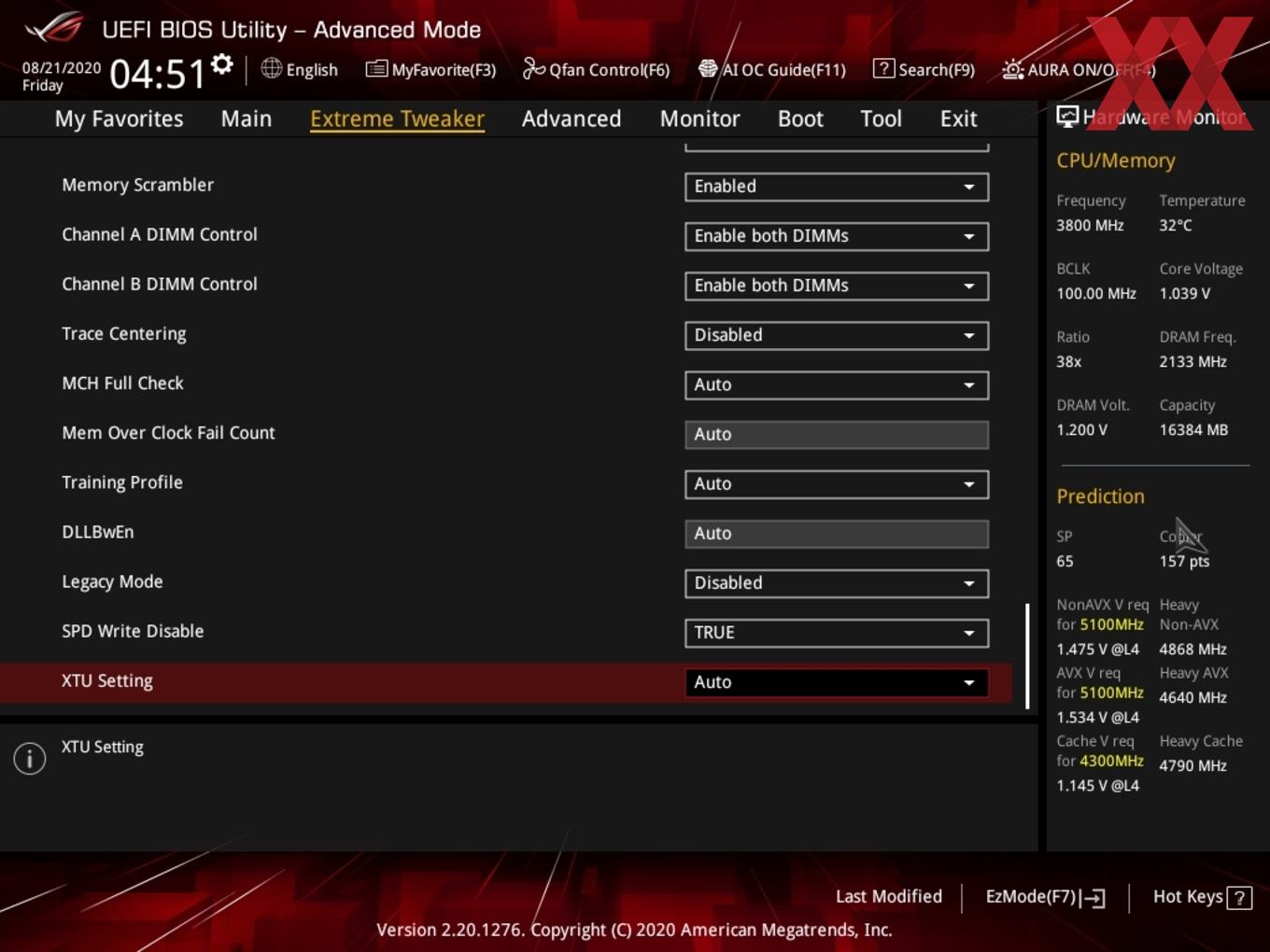Click the settings gear next to clock
1270x952 pixels.
[x=221, y=63]
